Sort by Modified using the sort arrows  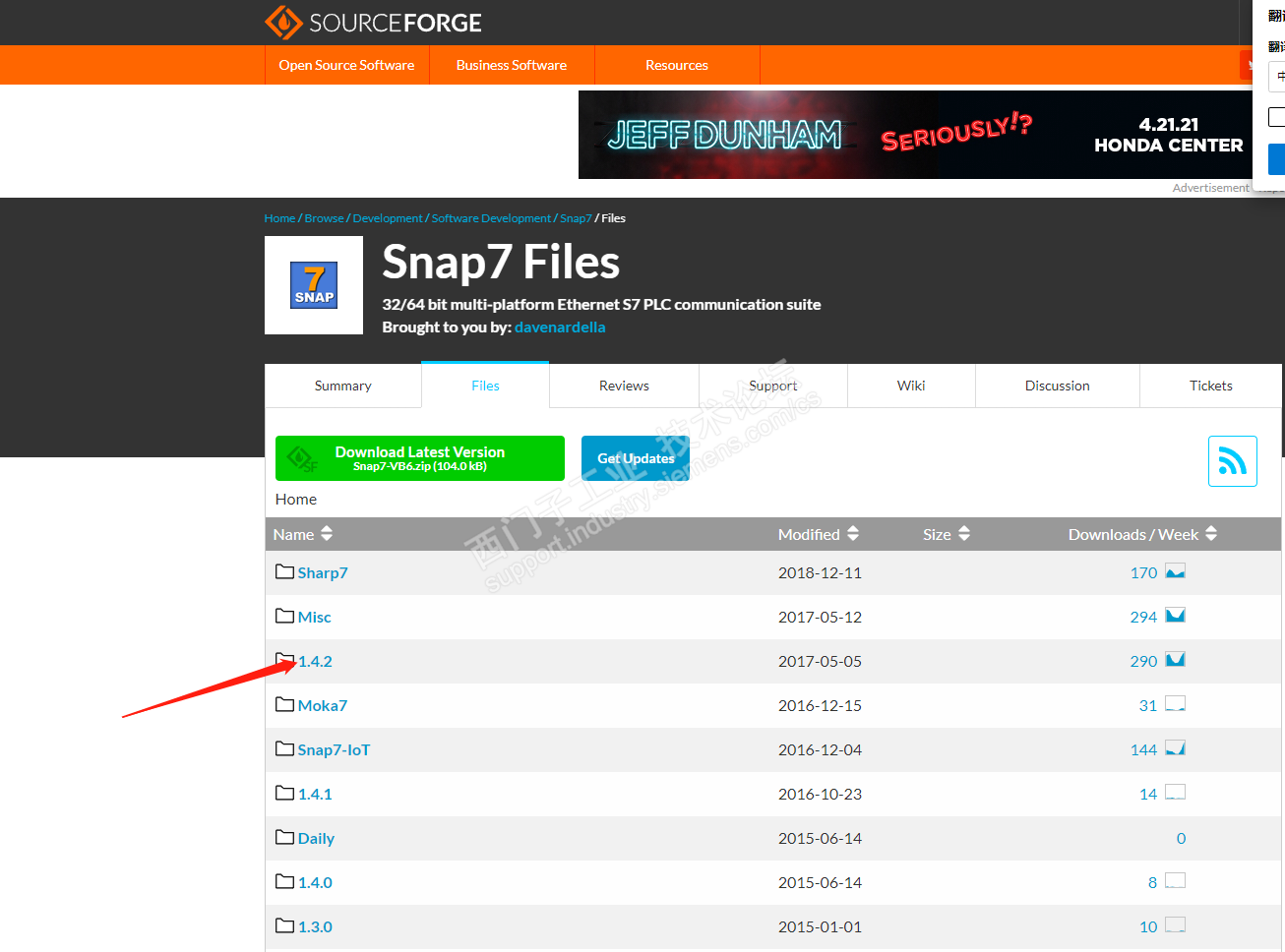pyautogui.click(x=853, y=533)
